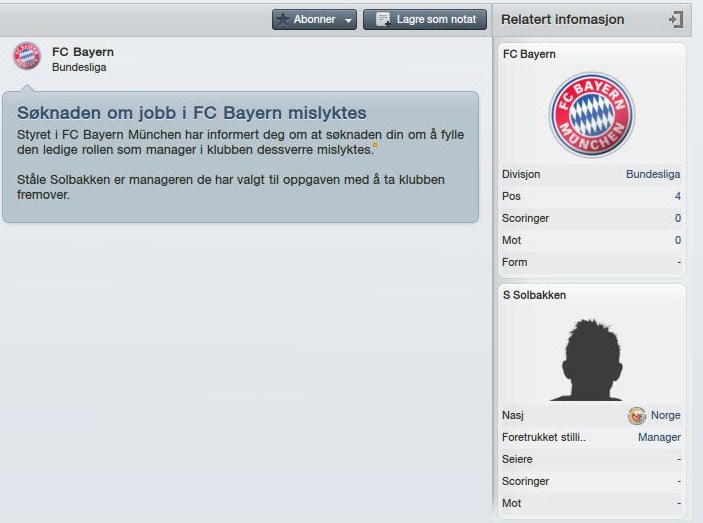This screenshot has height=523, width=703.
Task: Click the Pos row value 4
Action: 677,196
